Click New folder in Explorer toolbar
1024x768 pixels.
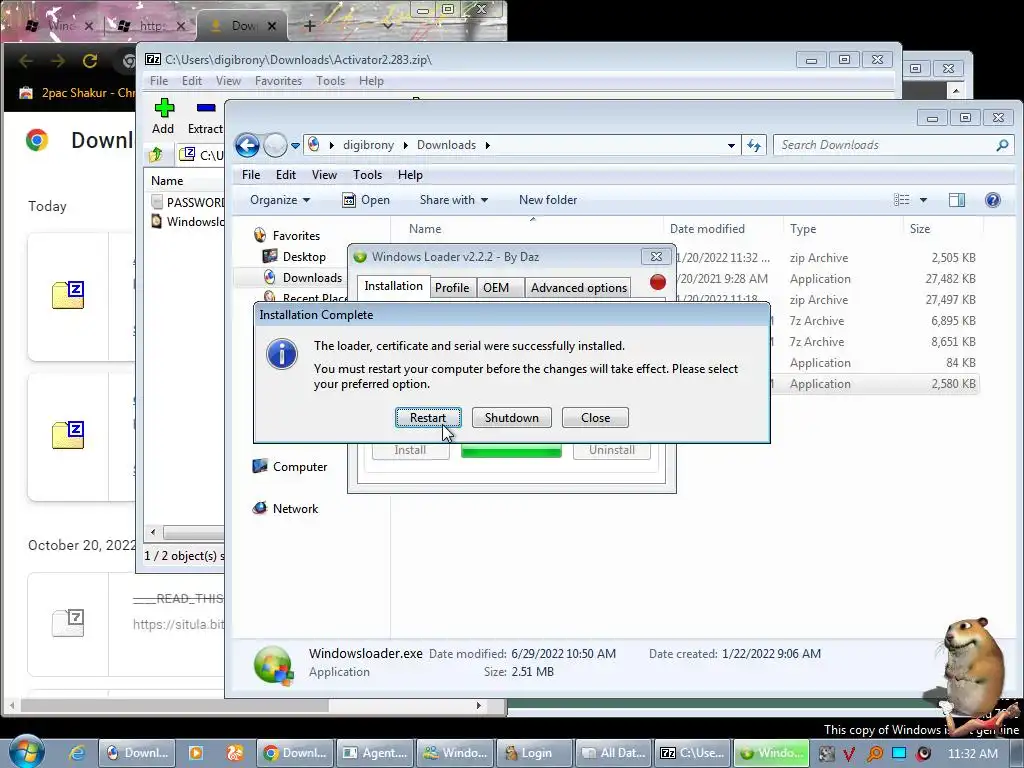[548, 200]
